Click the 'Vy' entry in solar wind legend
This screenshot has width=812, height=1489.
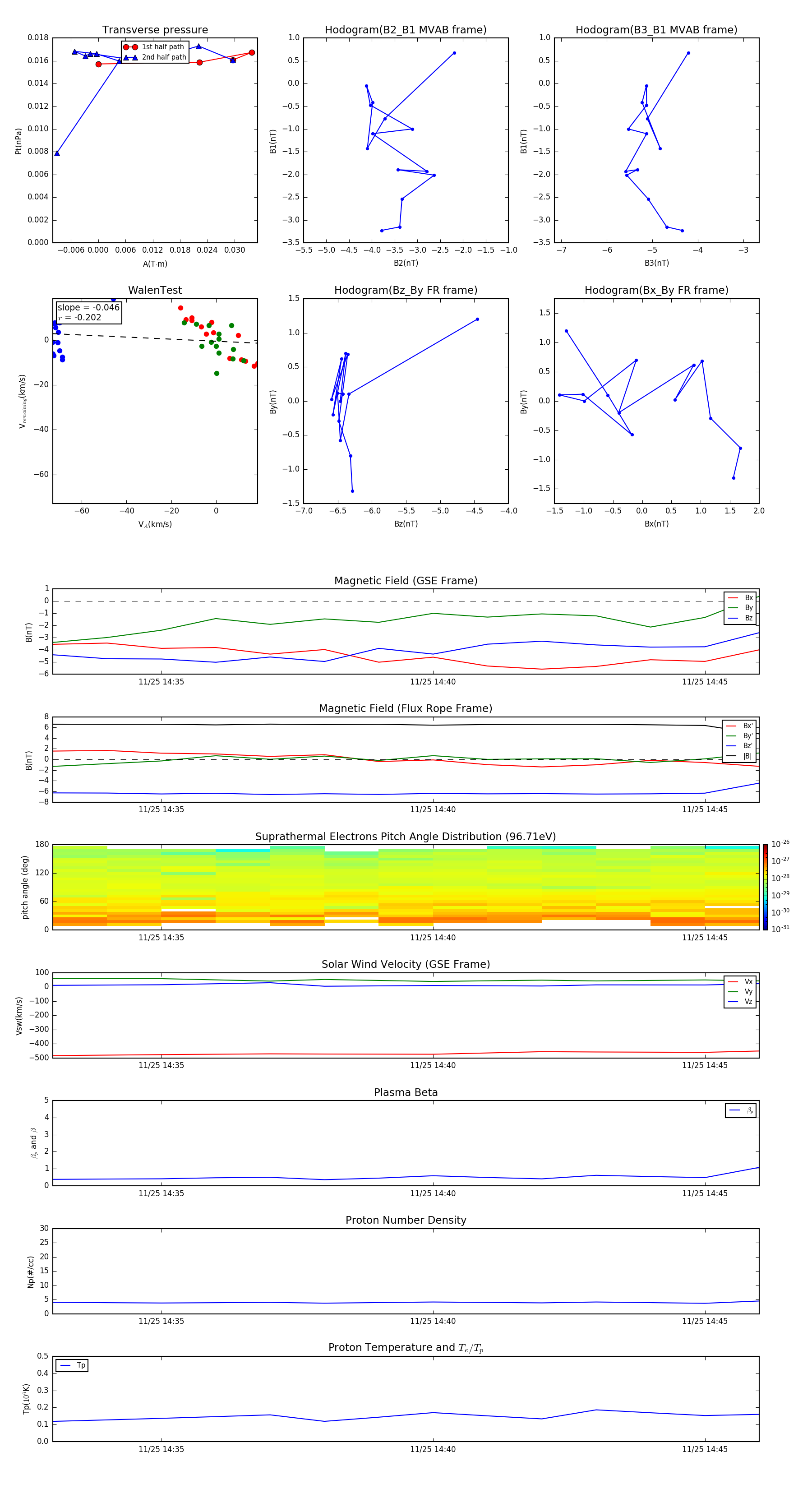coord(740,992)
